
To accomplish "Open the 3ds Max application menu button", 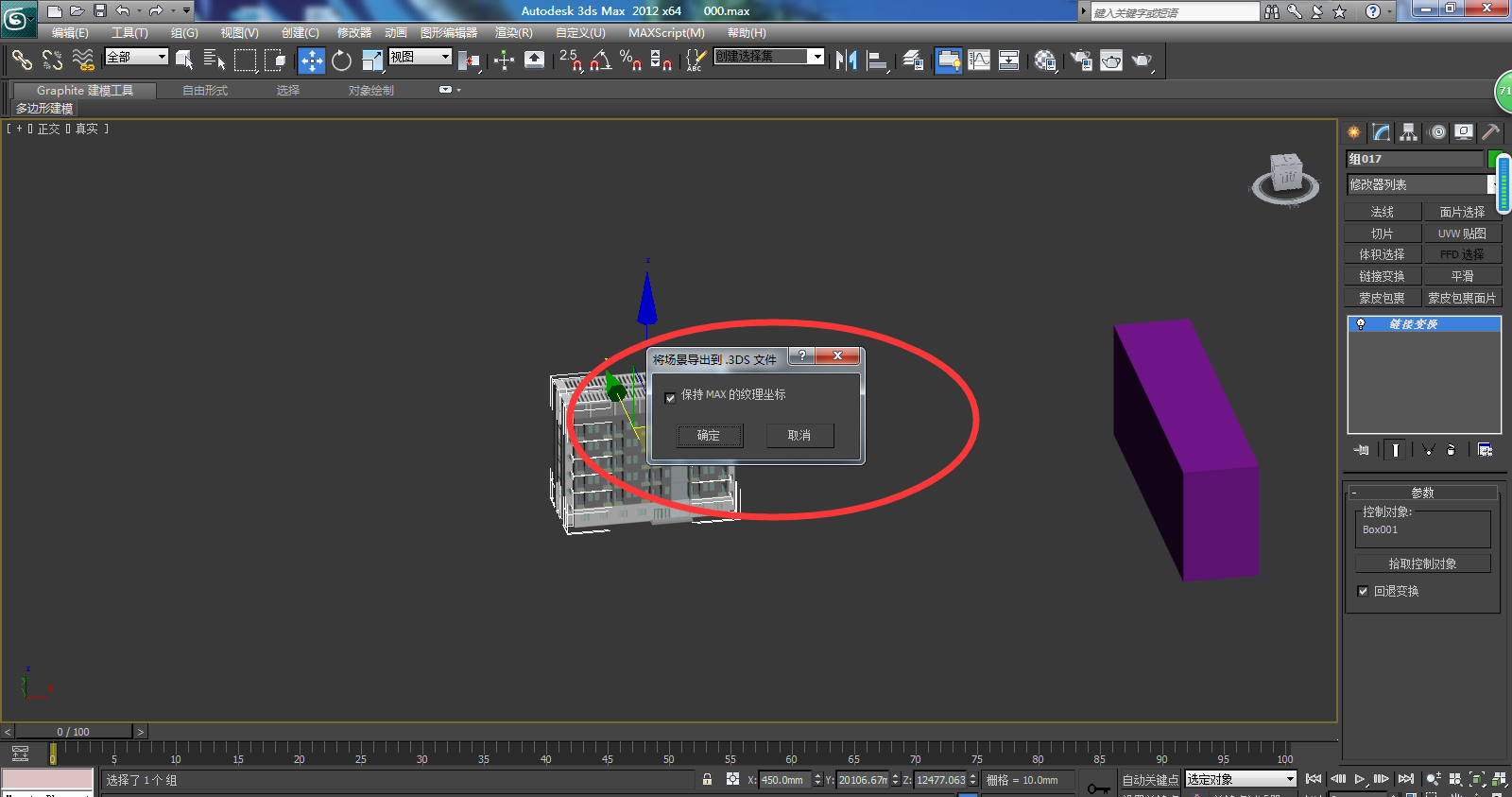I will (18, 18).
